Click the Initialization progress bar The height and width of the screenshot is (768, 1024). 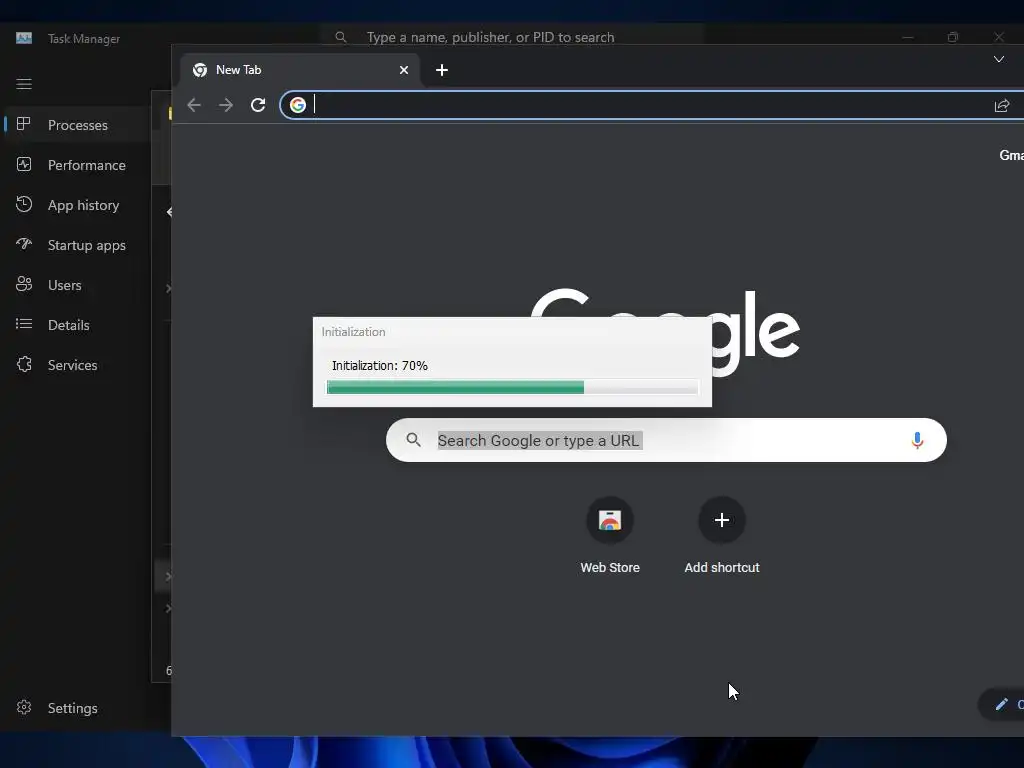coord(513,387)
